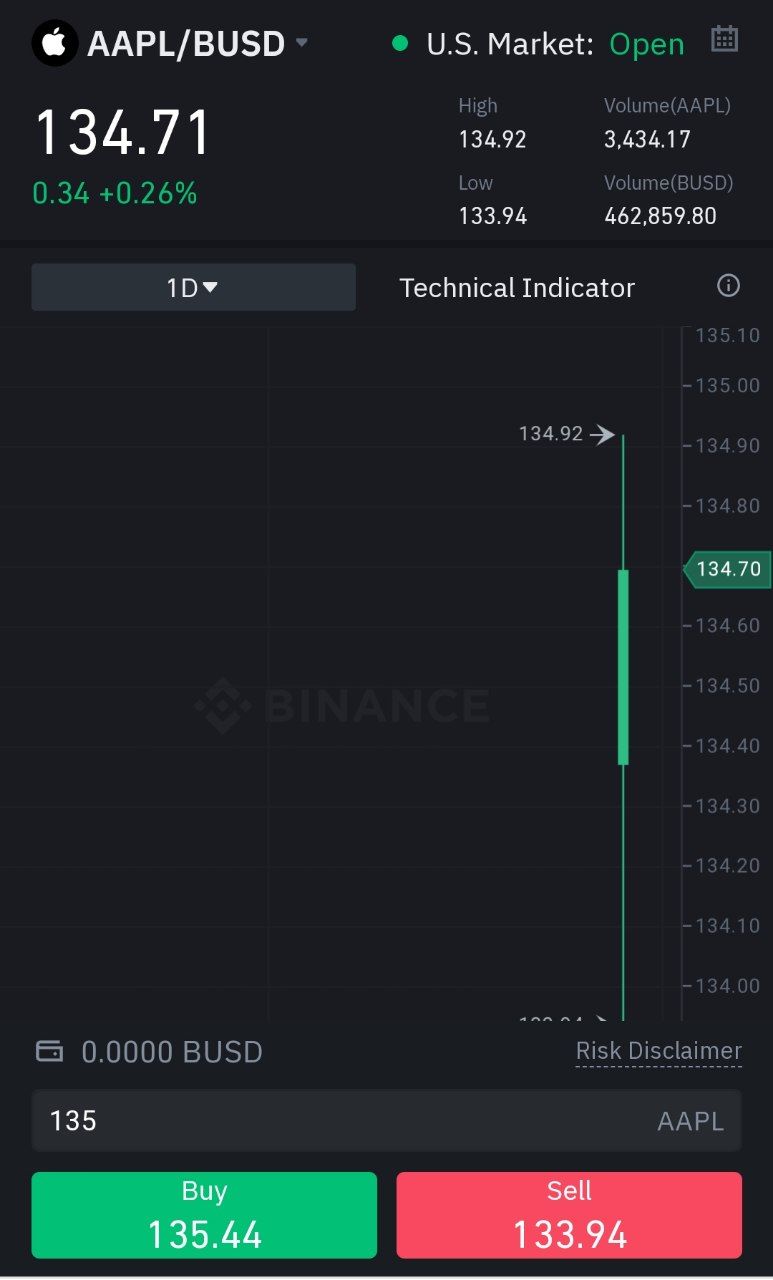Click the AAPL/BUSD pair name
This screenshot has width=773, height=1280.
186,44
